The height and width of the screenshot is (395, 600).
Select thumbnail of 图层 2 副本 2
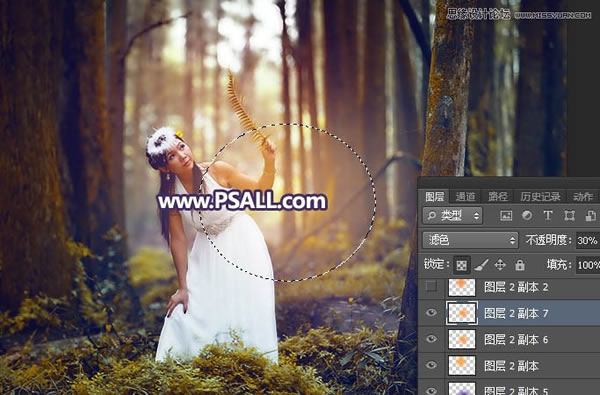462,287
